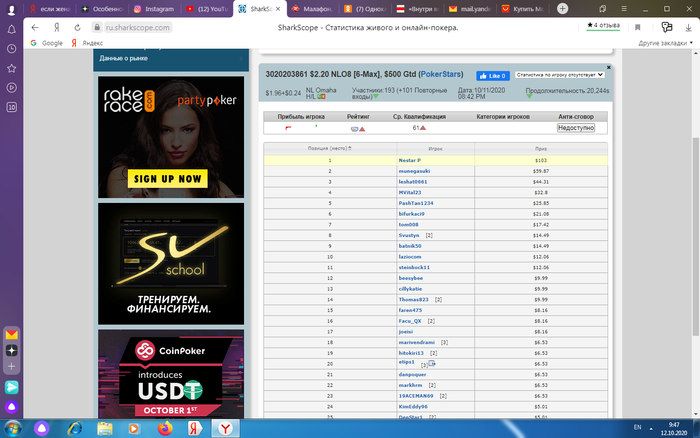Launch Alice assistant from sidebar

(12, 407)
